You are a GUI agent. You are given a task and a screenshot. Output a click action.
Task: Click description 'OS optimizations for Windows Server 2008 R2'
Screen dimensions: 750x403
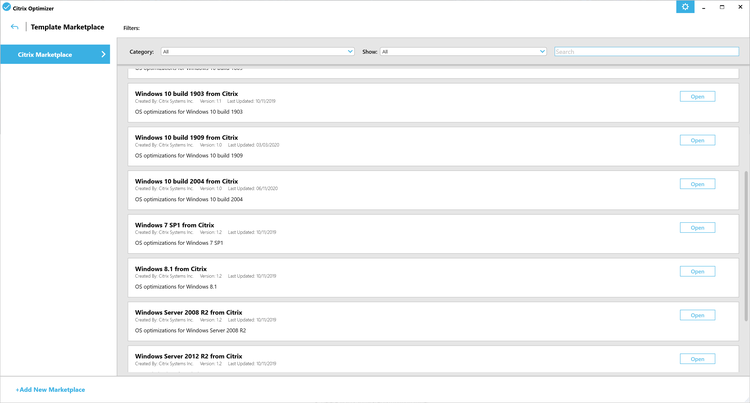click(190, 330)
